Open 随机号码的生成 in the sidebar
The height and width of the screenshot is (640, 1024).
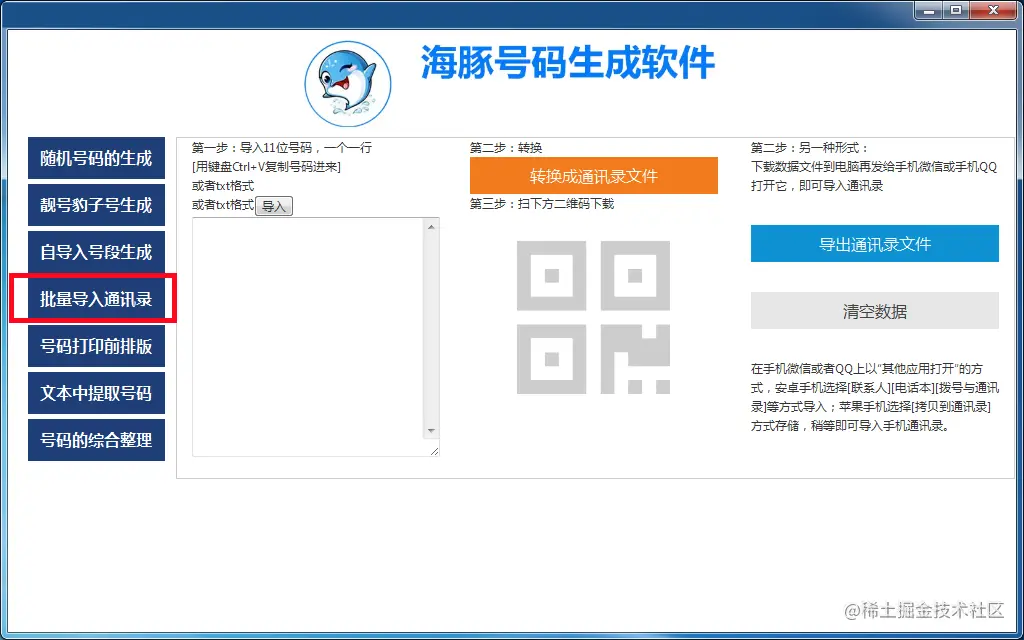[96, 158]
